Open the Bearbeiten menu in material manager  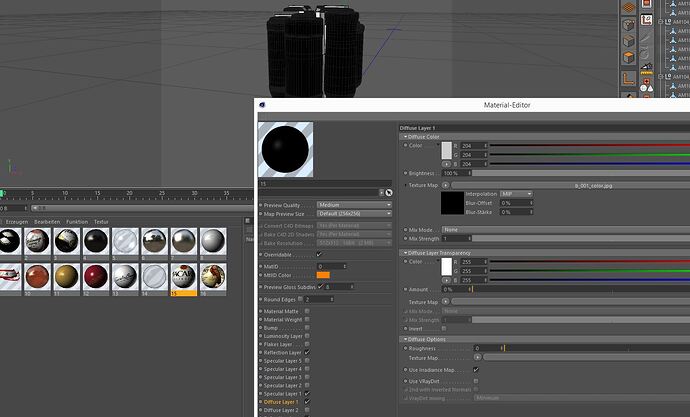pyautogui.click(x=47, y=222)
